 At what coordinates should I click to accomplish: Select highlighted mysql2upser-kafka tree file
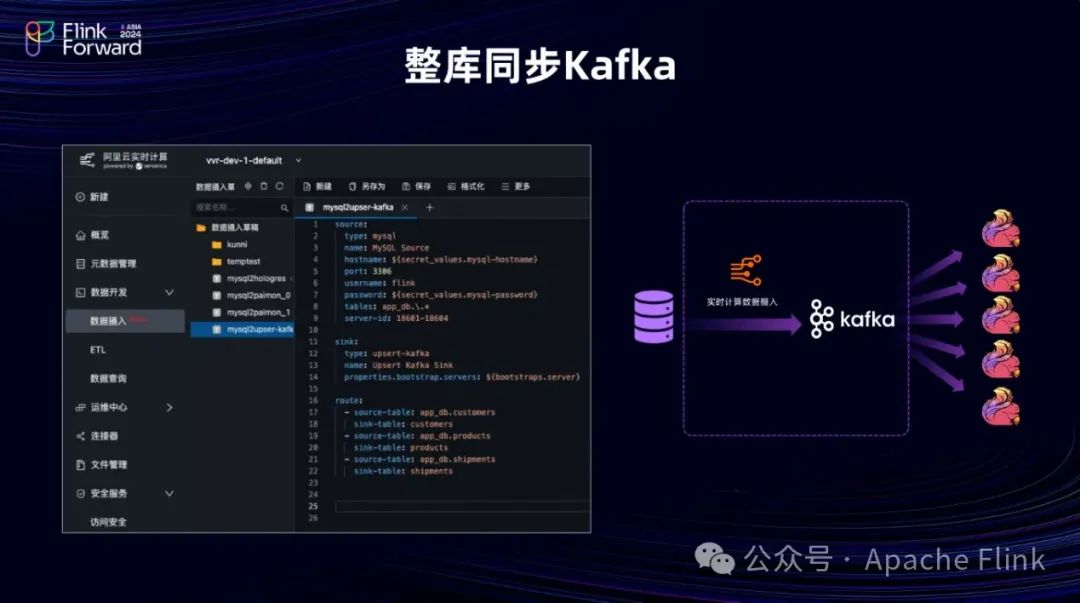(x=242, y=329)
